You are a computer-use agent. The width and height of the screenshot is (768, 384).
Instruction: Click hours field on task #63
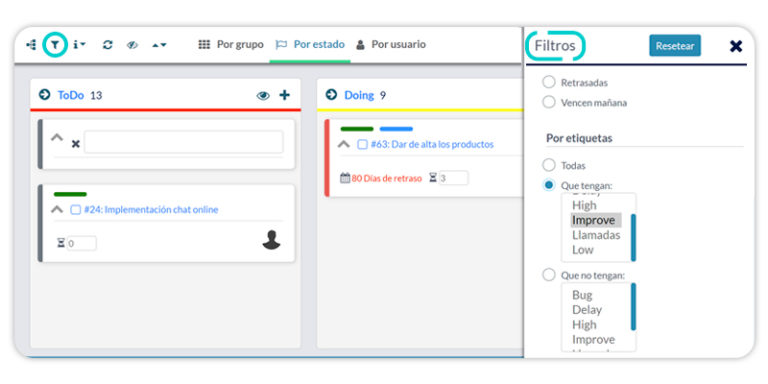453,178
